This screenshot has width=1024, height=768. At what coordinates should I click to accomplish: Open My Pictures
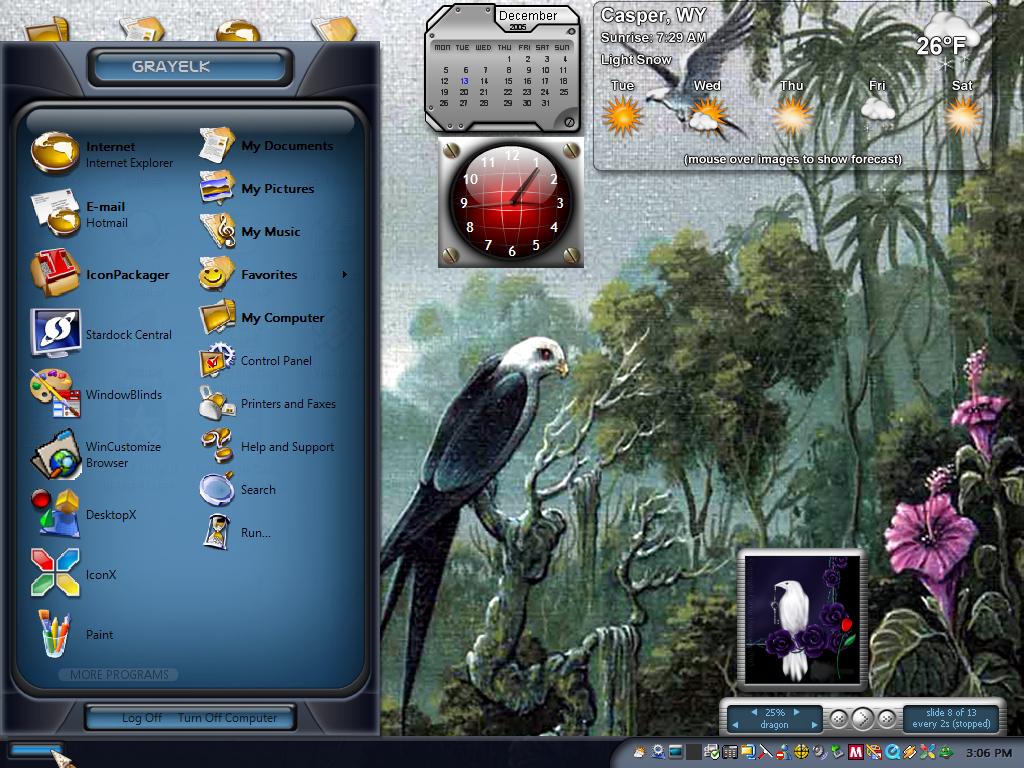pyautogui.click(x=257, y=188)
